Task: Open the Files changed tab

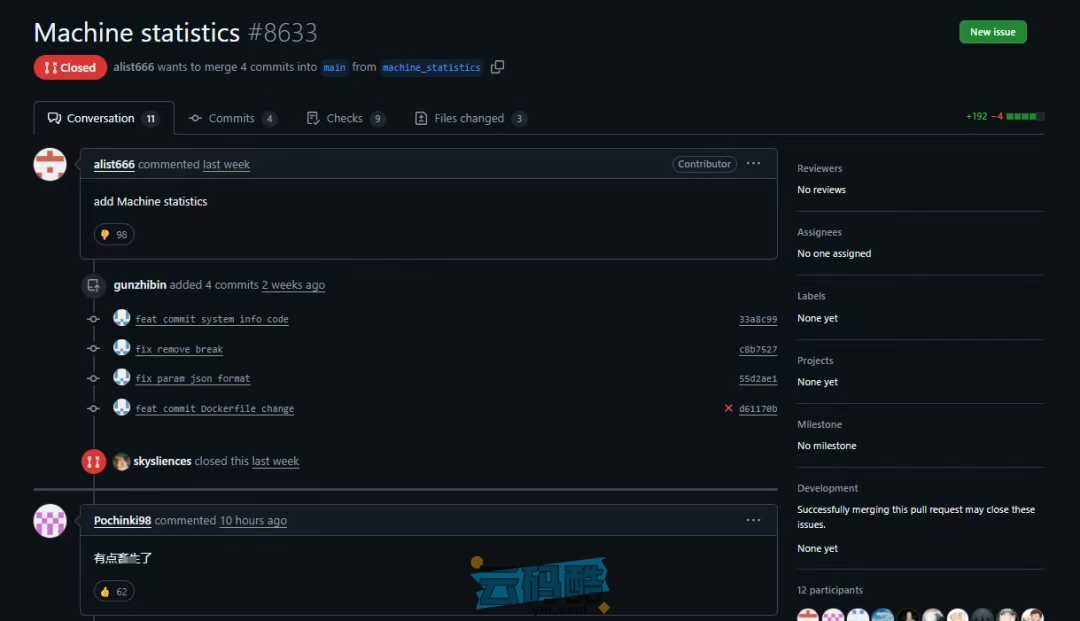Action: 468,118
